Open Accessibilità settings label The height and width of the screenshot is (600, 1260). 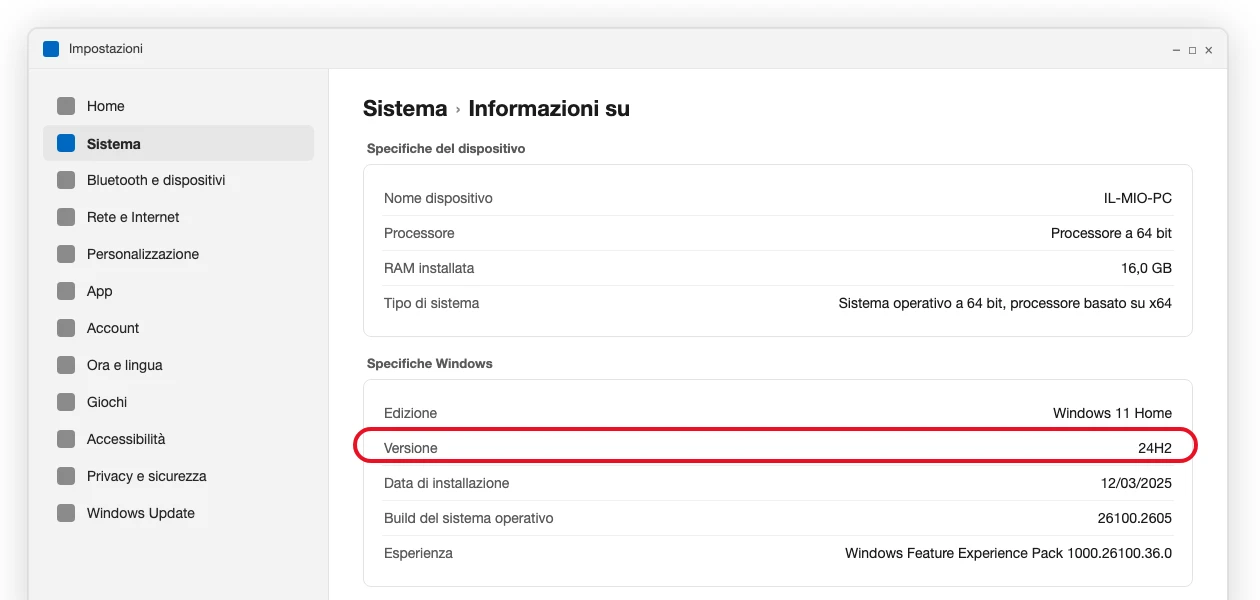pos(126,439)
